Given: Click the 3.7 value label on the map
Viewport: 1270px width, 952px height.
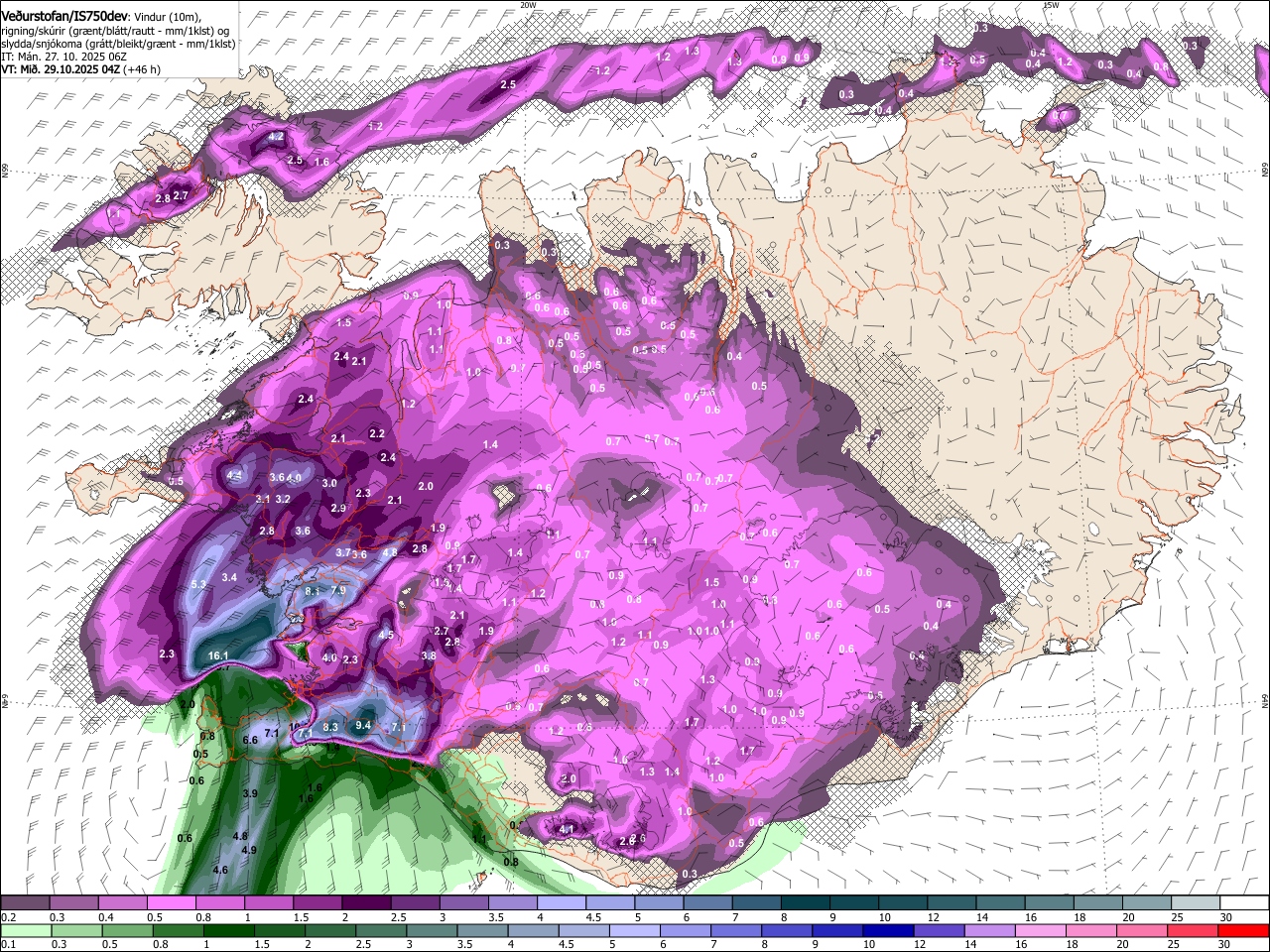Looking at the screenshot, I should point(343,552).
